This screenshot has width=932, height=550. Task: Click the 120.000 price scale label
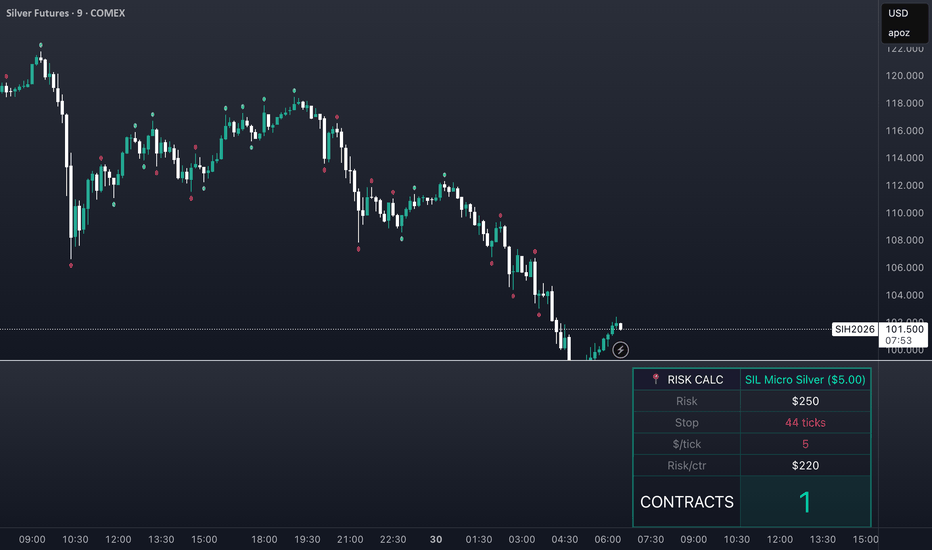(905, 76)
